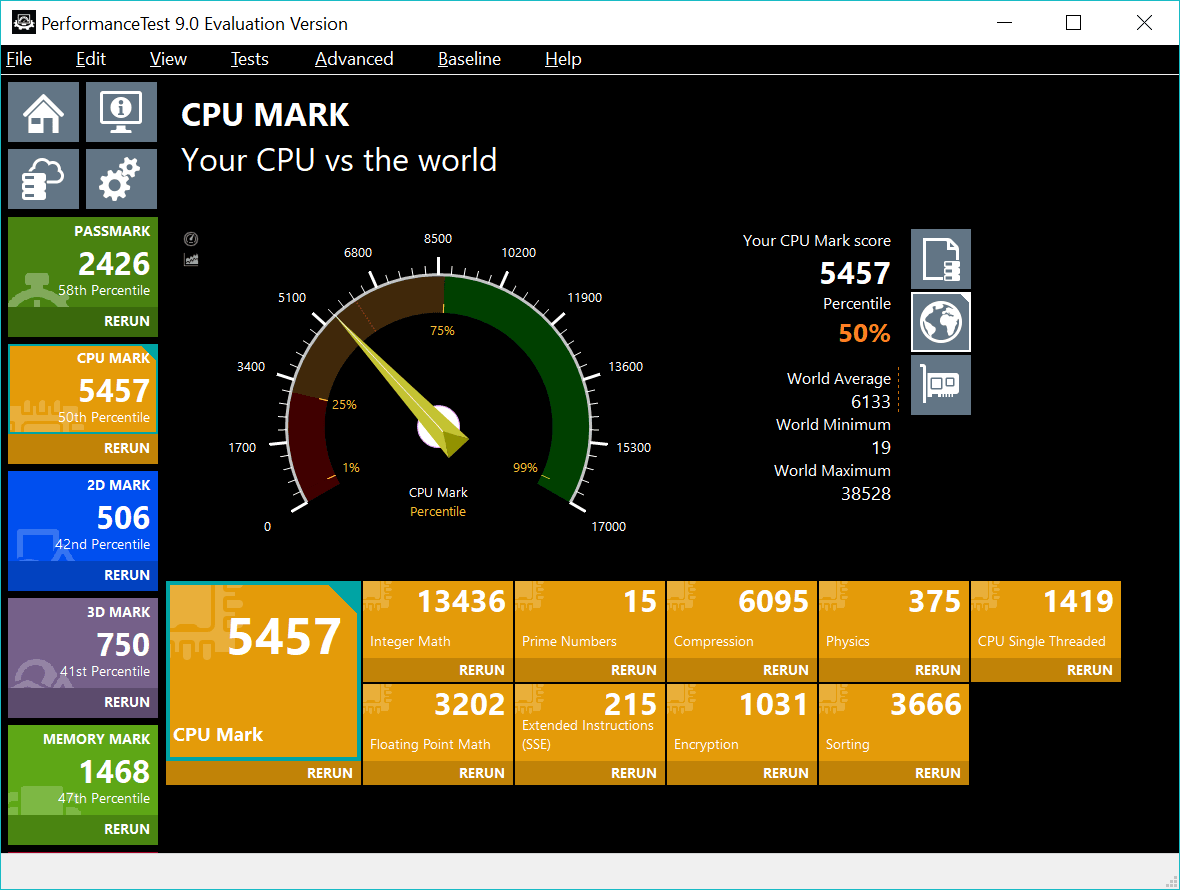
Task: Open the File menu
Action: click(19, 59)
